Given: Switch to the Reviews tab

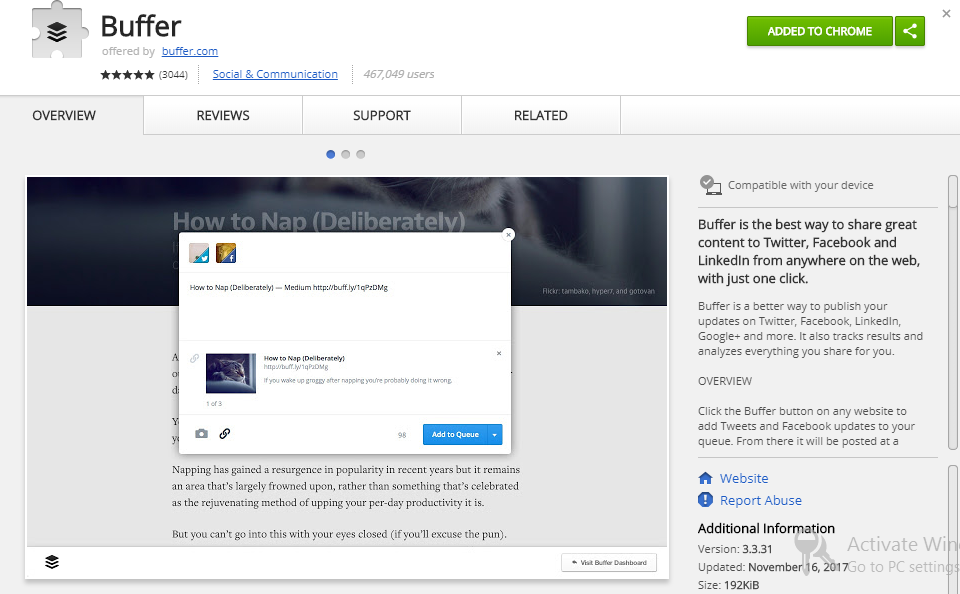Looking at the screenshot, I should [223, 115].
